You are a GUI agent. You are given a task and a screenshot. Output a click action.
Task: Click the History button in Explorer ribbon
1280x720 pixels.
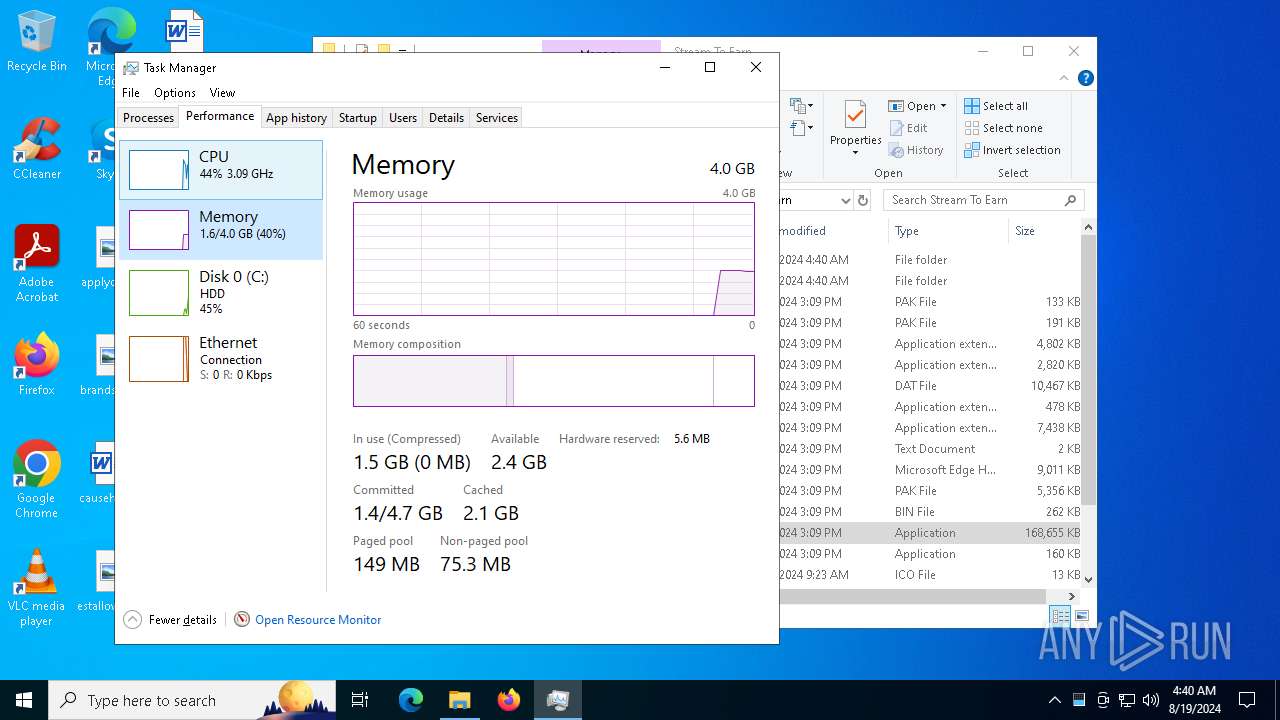coord(916,150)
